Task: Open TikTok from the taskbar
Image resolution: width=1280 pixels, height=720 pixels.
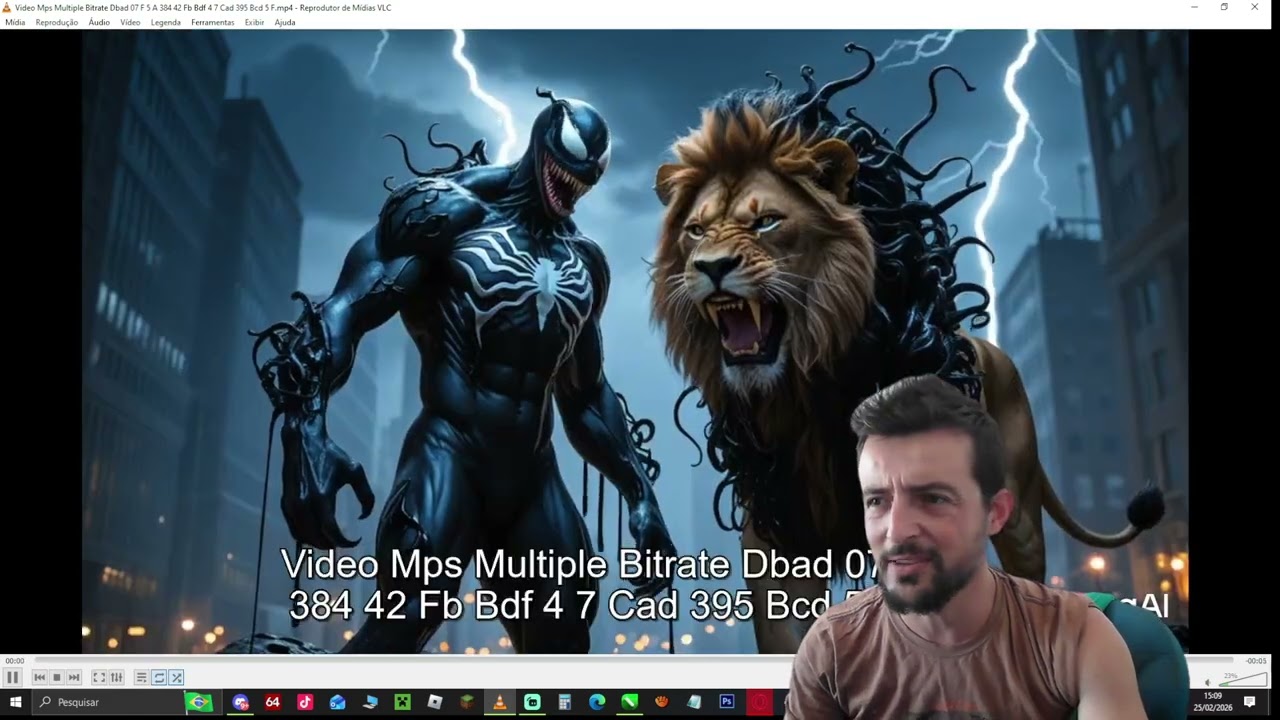Action: pyautogui.click(x=305, y=702)
